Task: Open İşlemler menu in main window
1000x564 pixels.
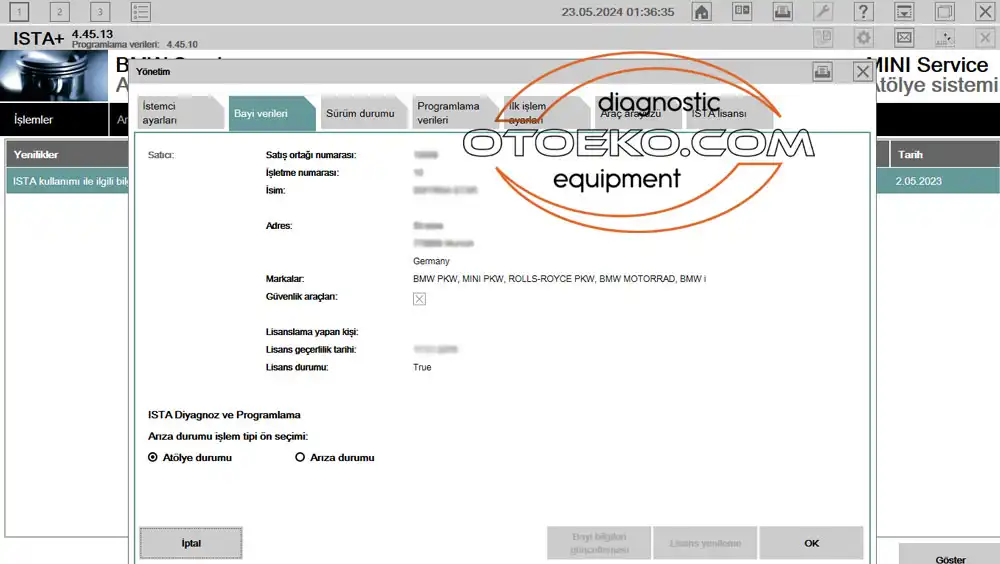Action: pyautogui.click(x=54, y=119)
